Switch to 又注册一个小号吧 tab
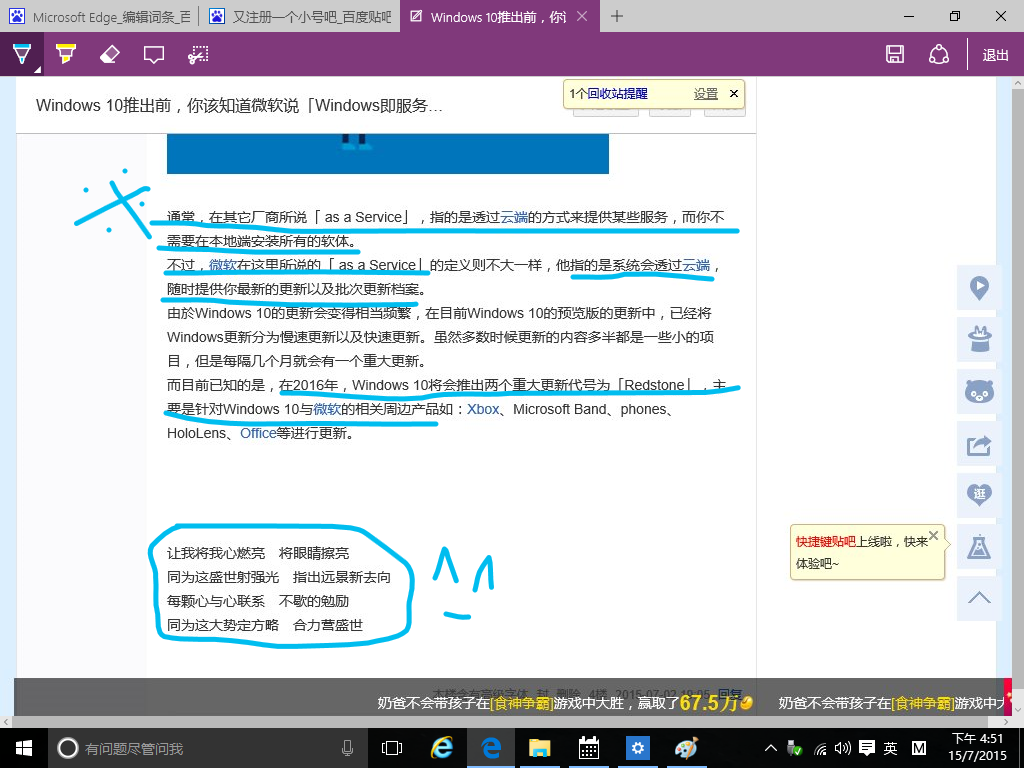Image resolution: width=1024 pixels, height=768 pixels. [300, 16]
